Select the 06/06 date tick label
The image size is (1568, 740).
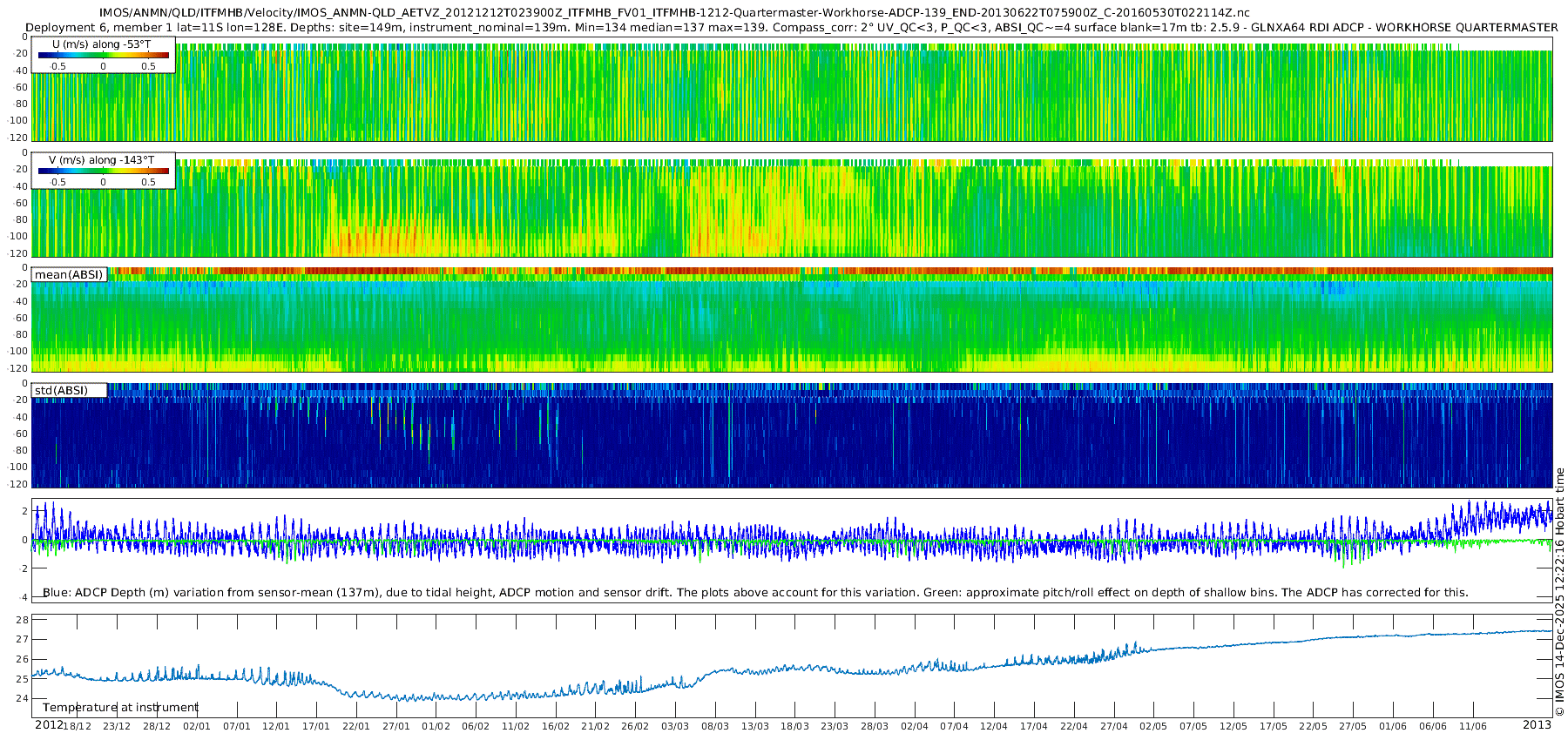pyautogui.click(x=1432, y=726)
